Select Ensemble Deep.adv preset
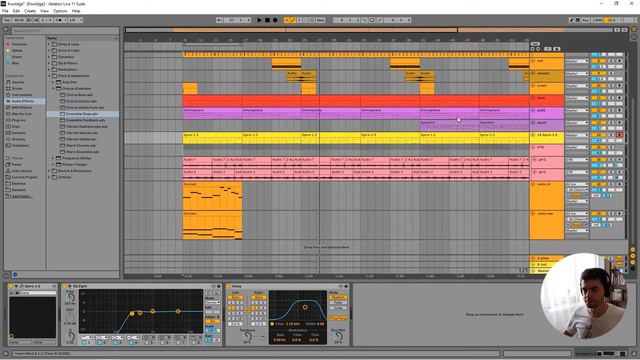Image resolution: width=640 pixels, height=360 pixels. [x=82, y=114]
